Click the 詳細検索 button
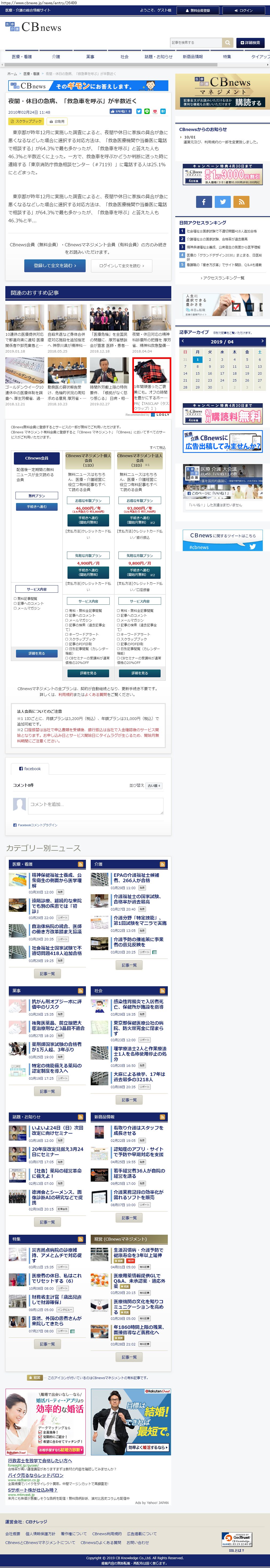 250,43
